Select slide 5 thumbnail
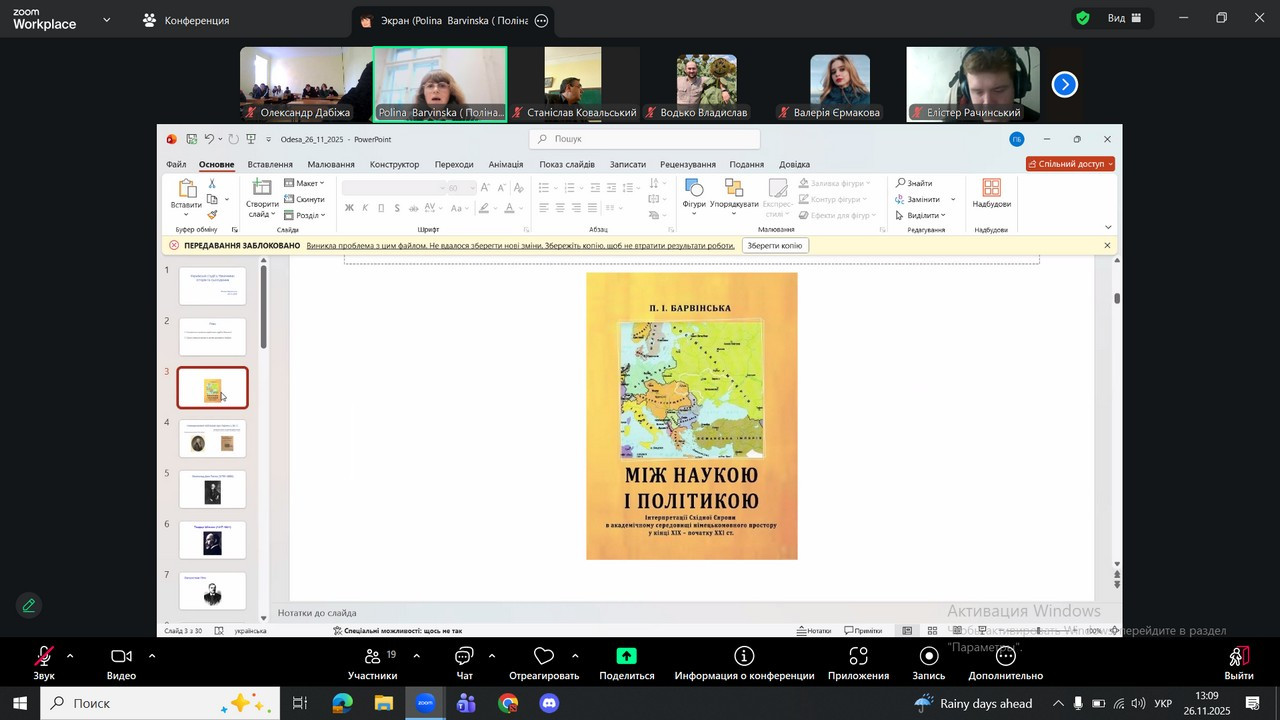The image size is (1280, 720). 212,489
